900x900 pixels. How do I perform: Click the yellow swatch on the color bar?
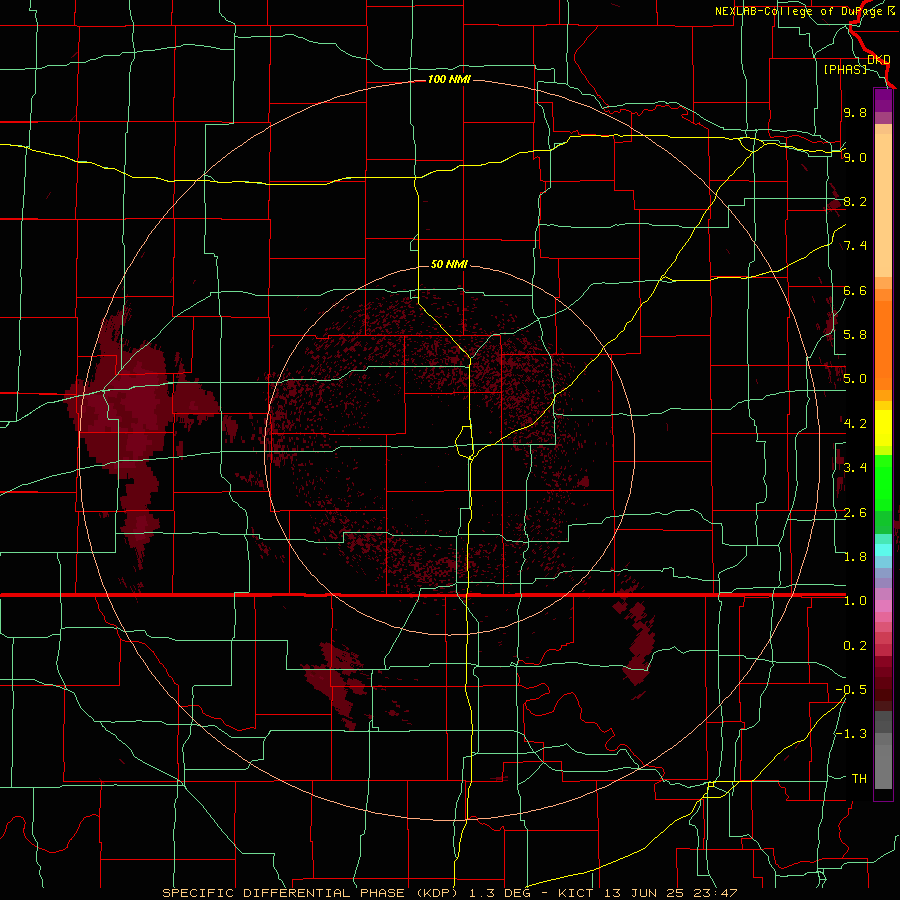(883, 428)
